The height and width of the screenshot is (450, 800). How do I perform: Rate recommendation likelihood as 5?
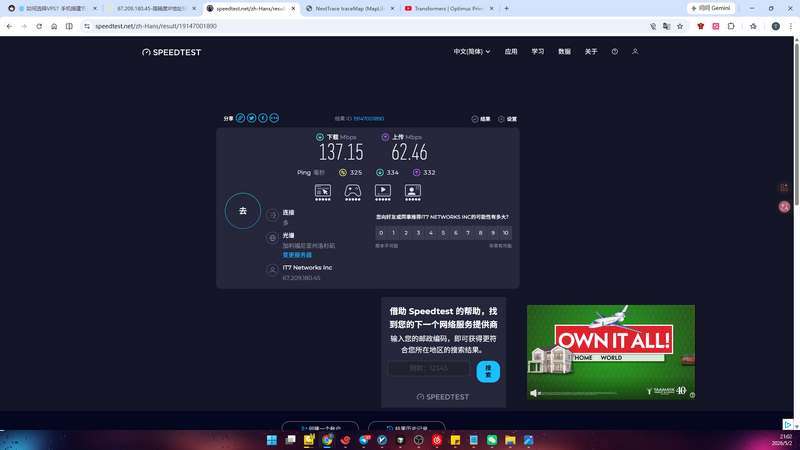(443, 233)
